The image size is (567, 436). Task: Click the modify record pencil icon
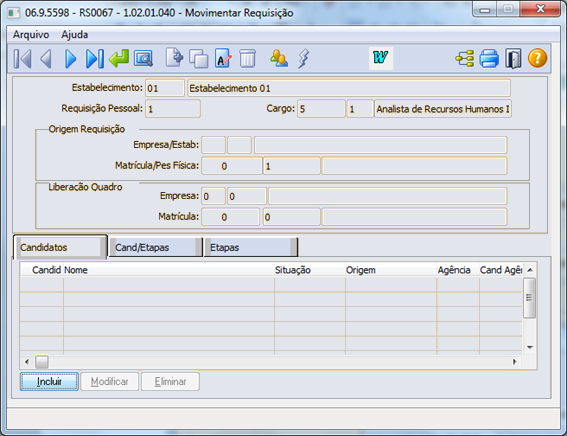click(x=223, y=59)
